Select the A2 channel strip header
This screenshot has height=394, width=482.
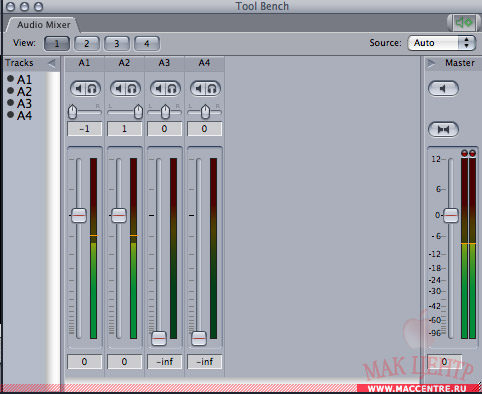(x=125, y=63)
